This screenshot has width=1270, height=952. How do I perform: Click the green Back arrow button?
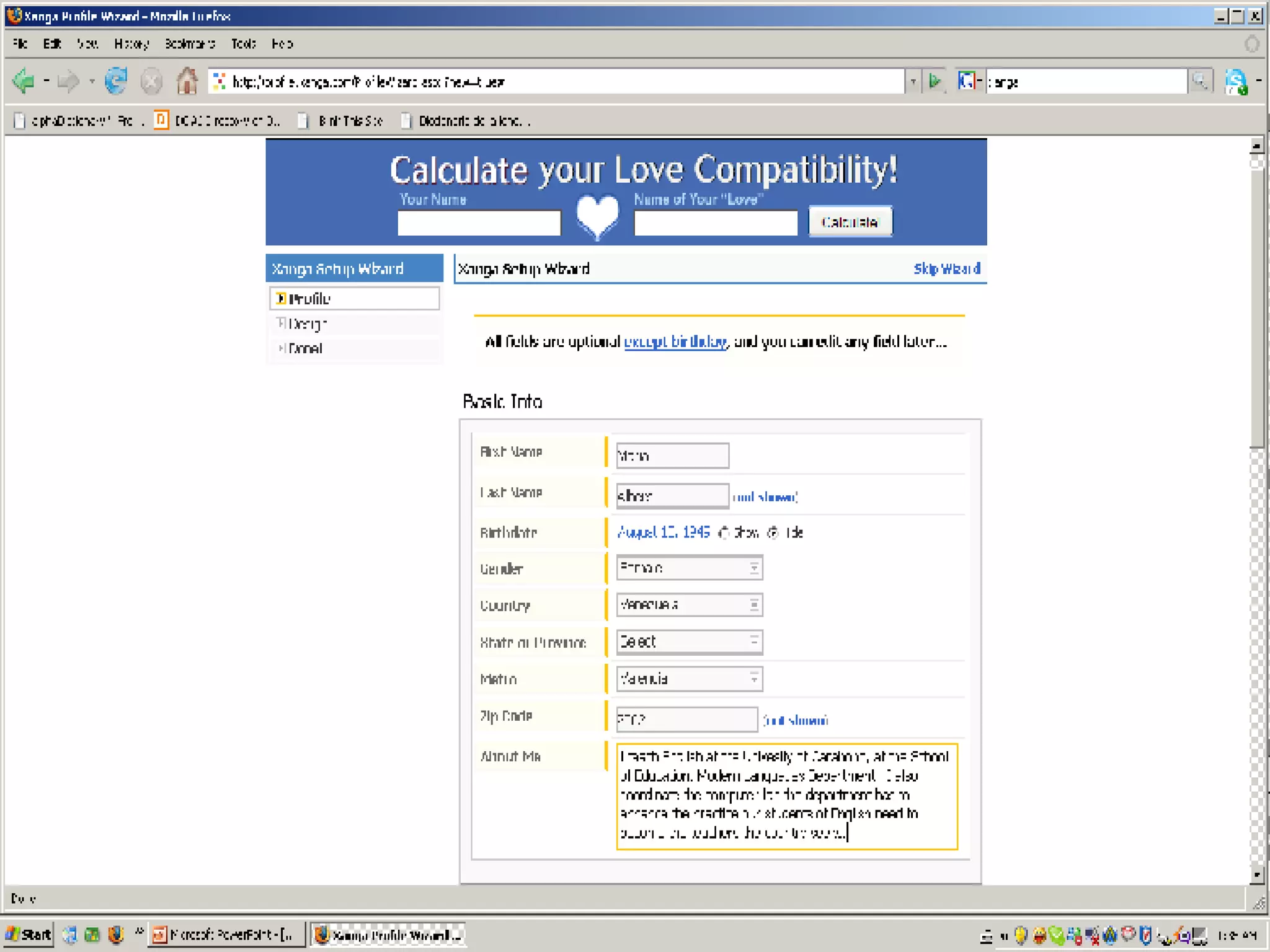coord(24,81)
